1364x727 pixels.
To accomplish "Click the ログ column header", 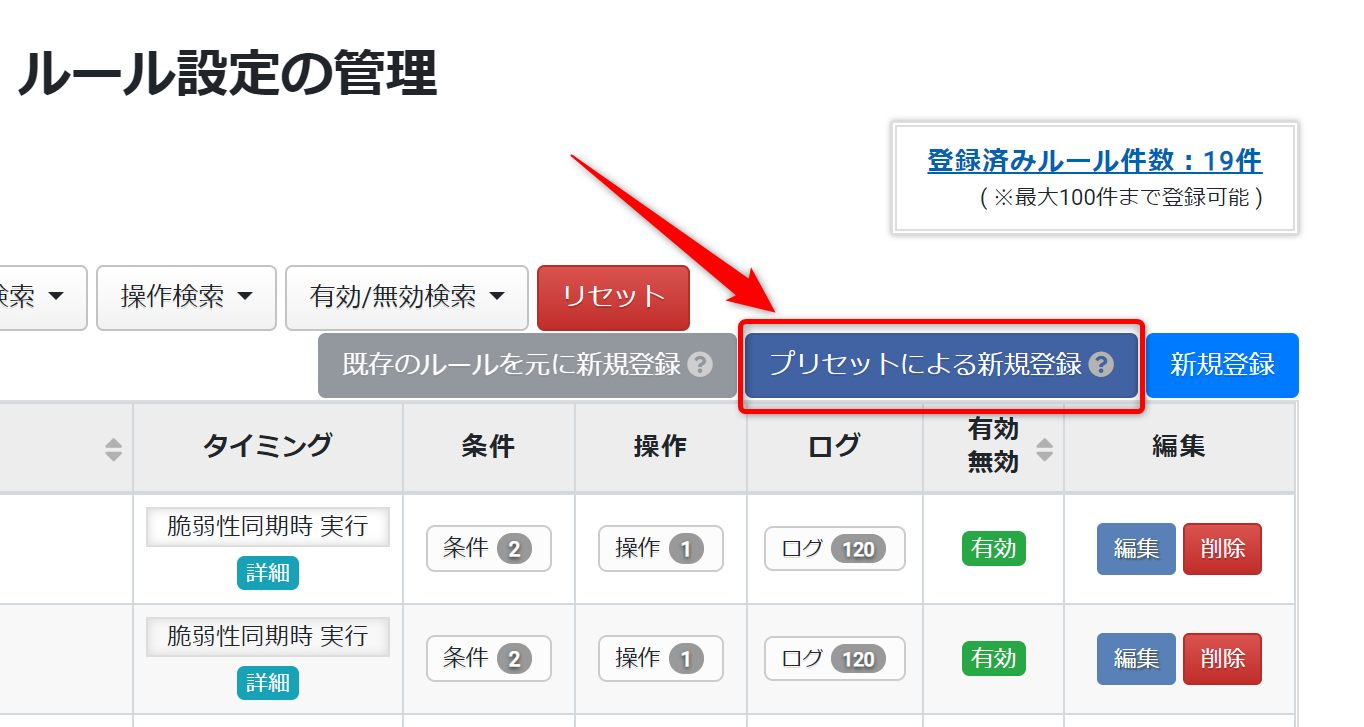I will click(x=835, y=447).
